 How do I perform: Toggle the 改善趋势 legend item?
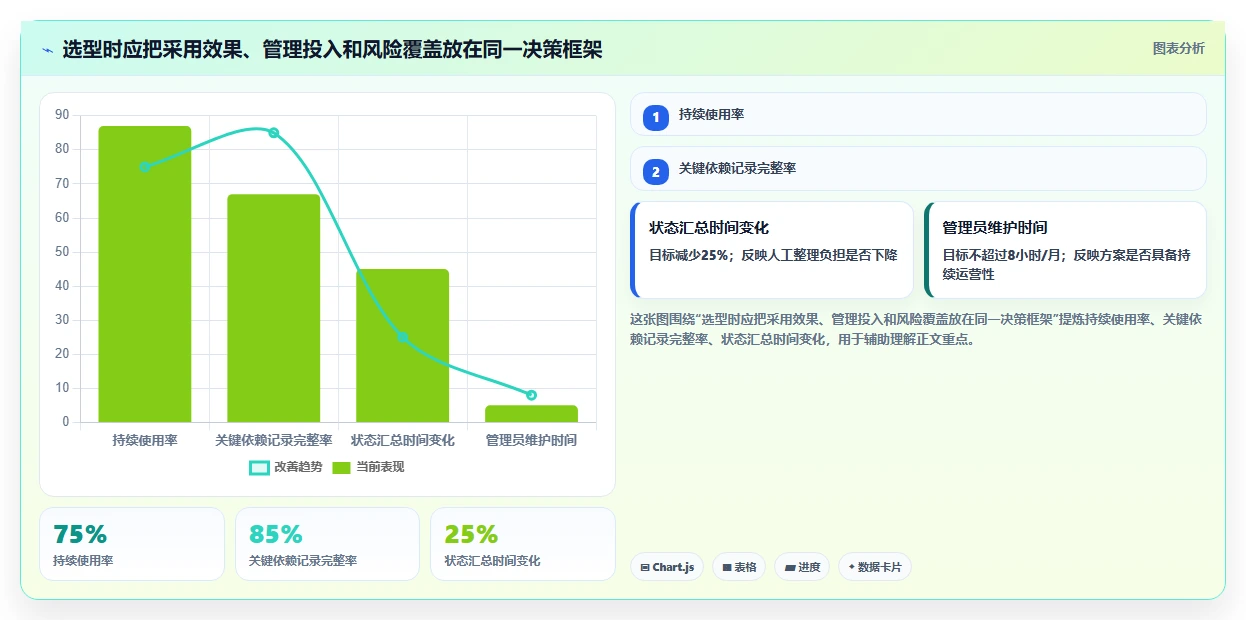[286, 467]
